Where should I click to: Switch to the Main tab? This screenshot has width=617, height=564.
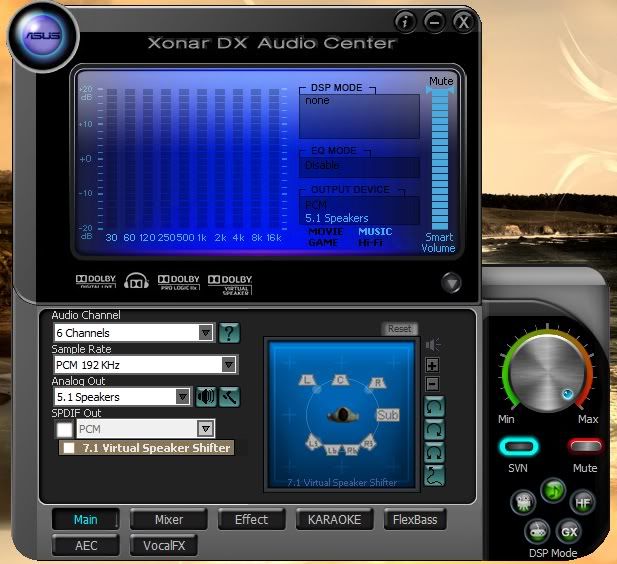coord(85,520)
